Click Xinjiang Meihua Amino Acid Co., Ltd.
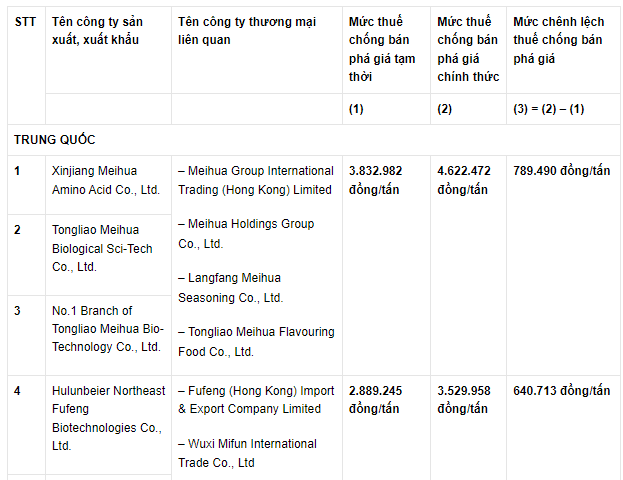This screenshot has height=480, width=623. click(105, 180)
